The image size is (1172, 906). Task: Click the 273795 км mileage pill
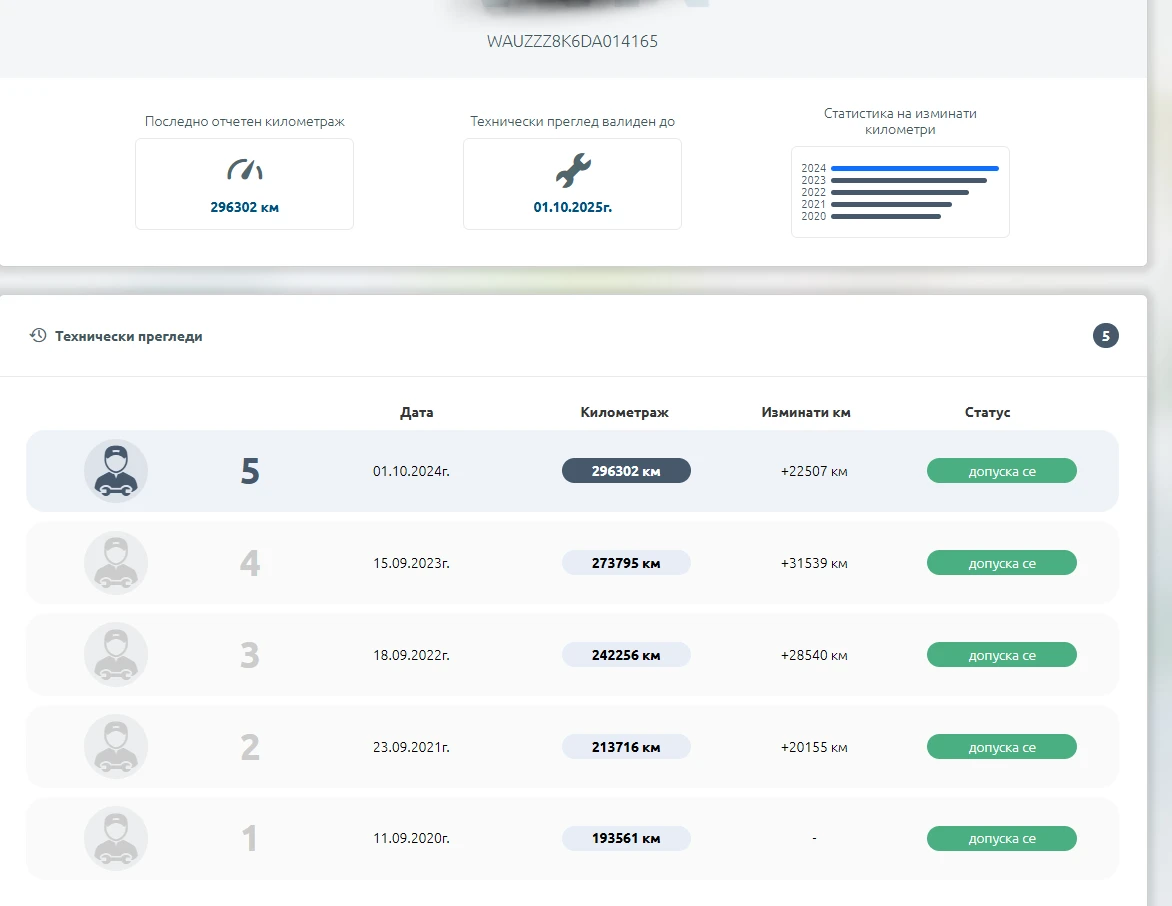tap(626, 563)
